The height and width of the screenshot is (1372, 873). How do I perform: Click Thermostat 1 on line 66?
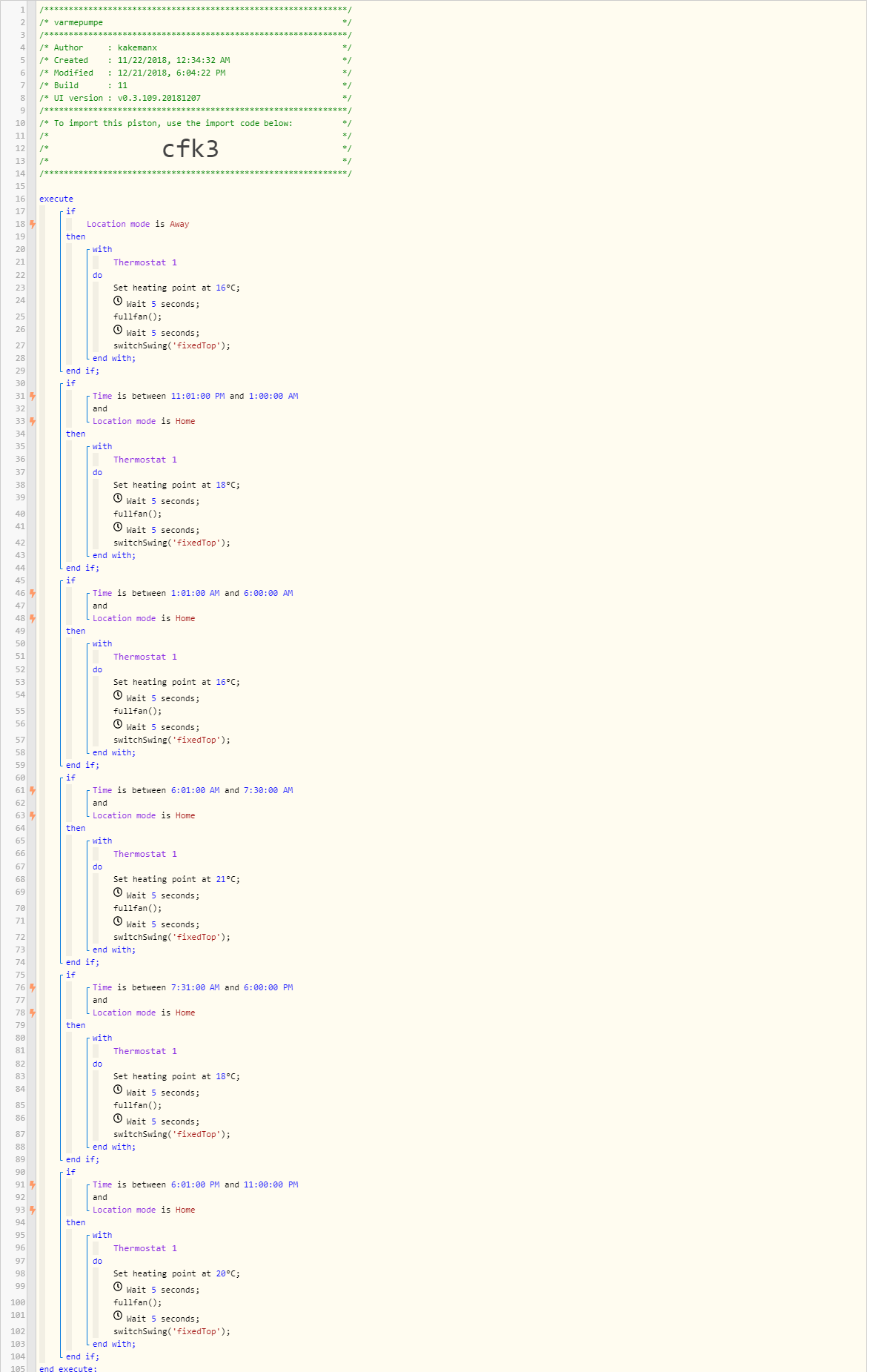point(145,854)
